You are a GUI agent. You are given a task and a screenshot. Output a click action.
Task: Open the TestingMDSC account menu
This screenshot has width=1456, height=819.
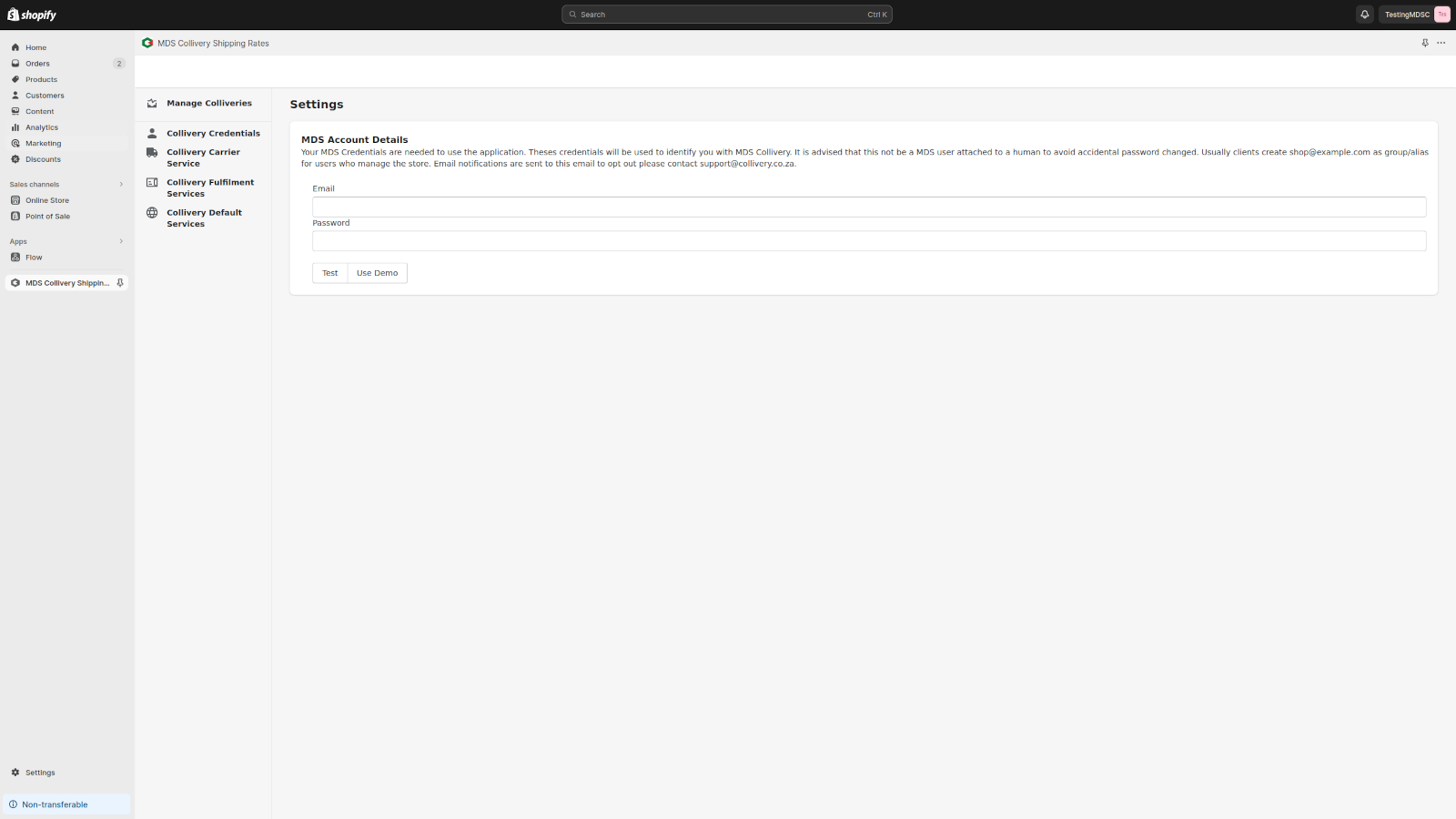pyautogui.click(x=1416, y=15)
